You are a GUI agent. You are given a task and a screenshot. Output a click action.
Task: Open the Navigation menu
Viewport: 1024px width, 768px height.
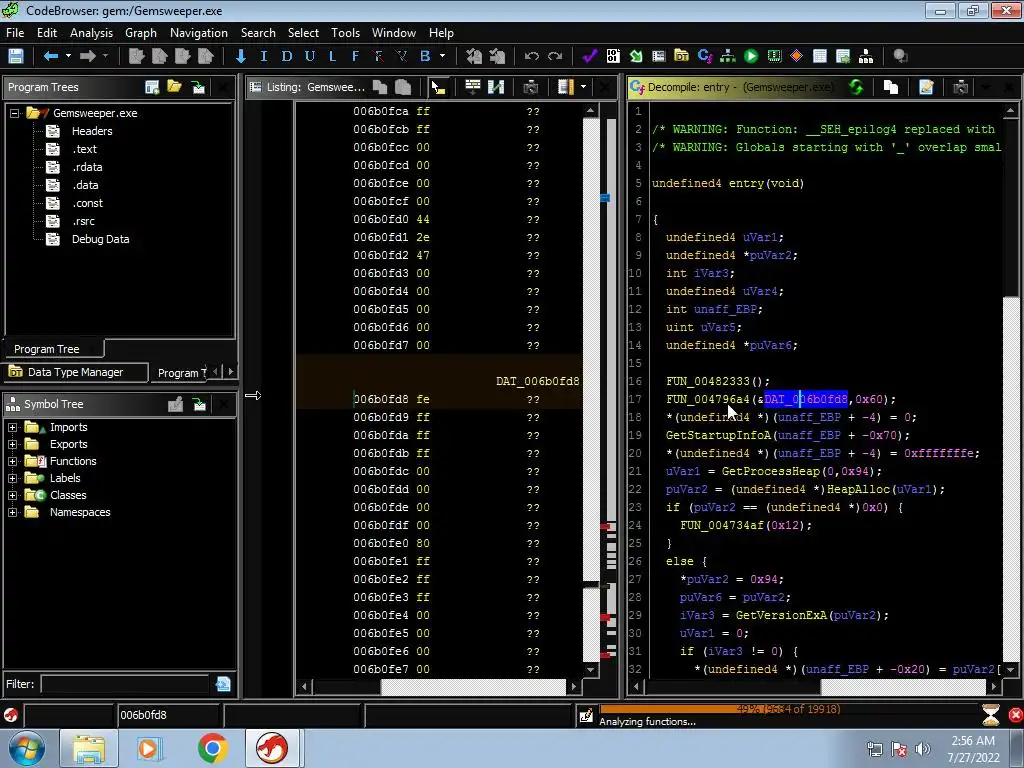pos(199,33)
